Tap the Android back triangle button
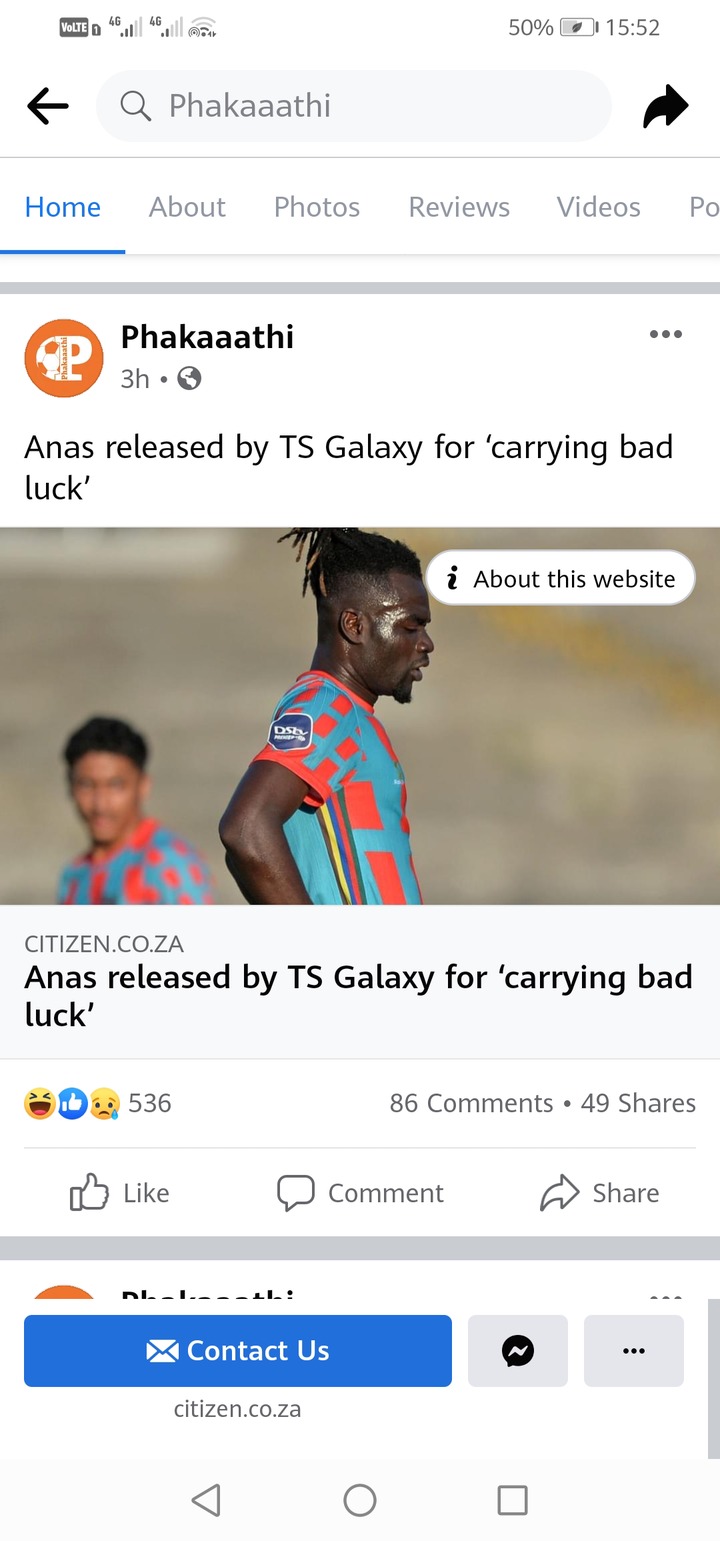Screen dimensions: 720x1541 [x=206, y=1499]
